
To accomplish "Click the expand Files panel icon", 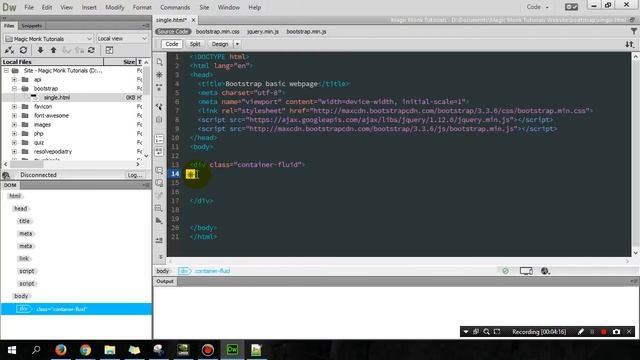I will tap(109, 50).
